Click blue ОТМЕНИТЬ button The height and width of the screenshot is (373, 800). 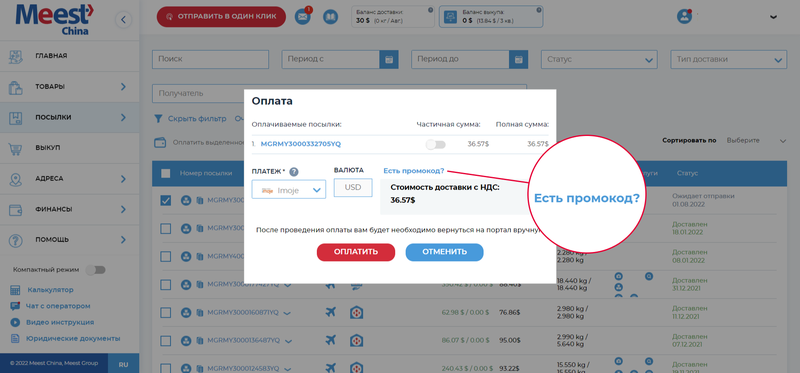click(x=444, y=252)
